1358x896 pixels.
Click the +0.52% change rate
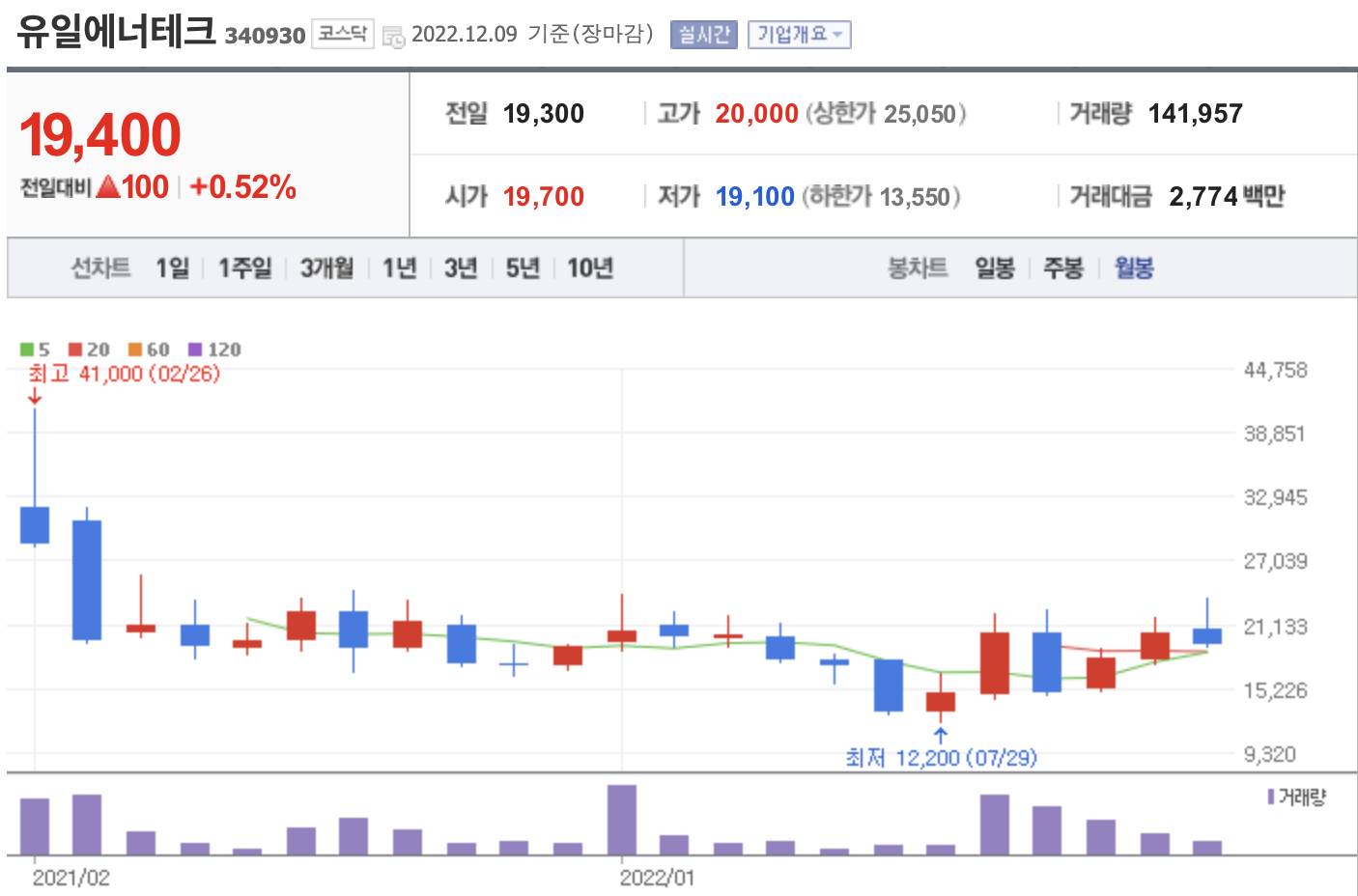243,187
